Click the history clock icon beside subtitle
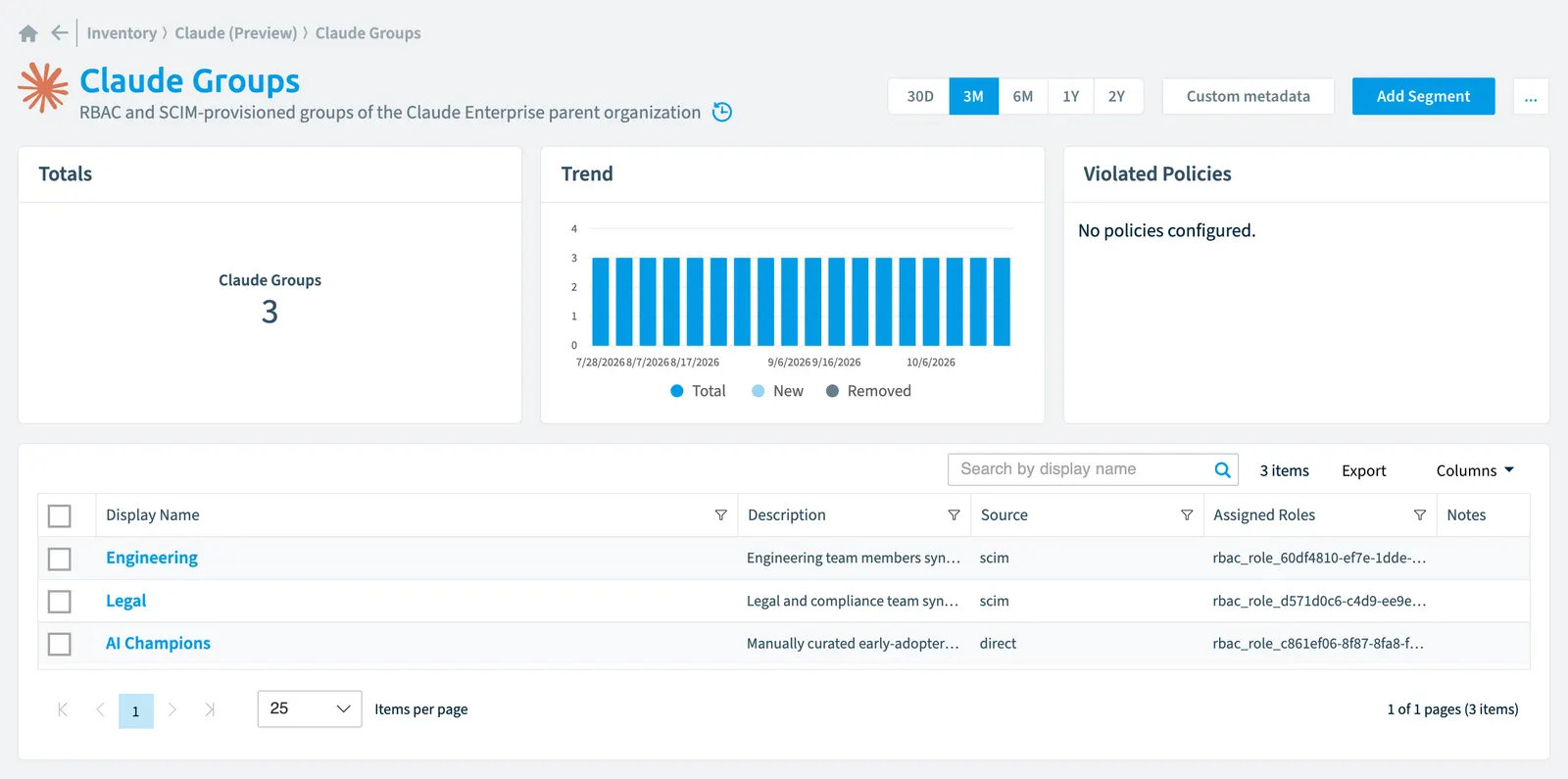Image resolution: width=1568 pixels, height=779 pixels. (722, 112)
